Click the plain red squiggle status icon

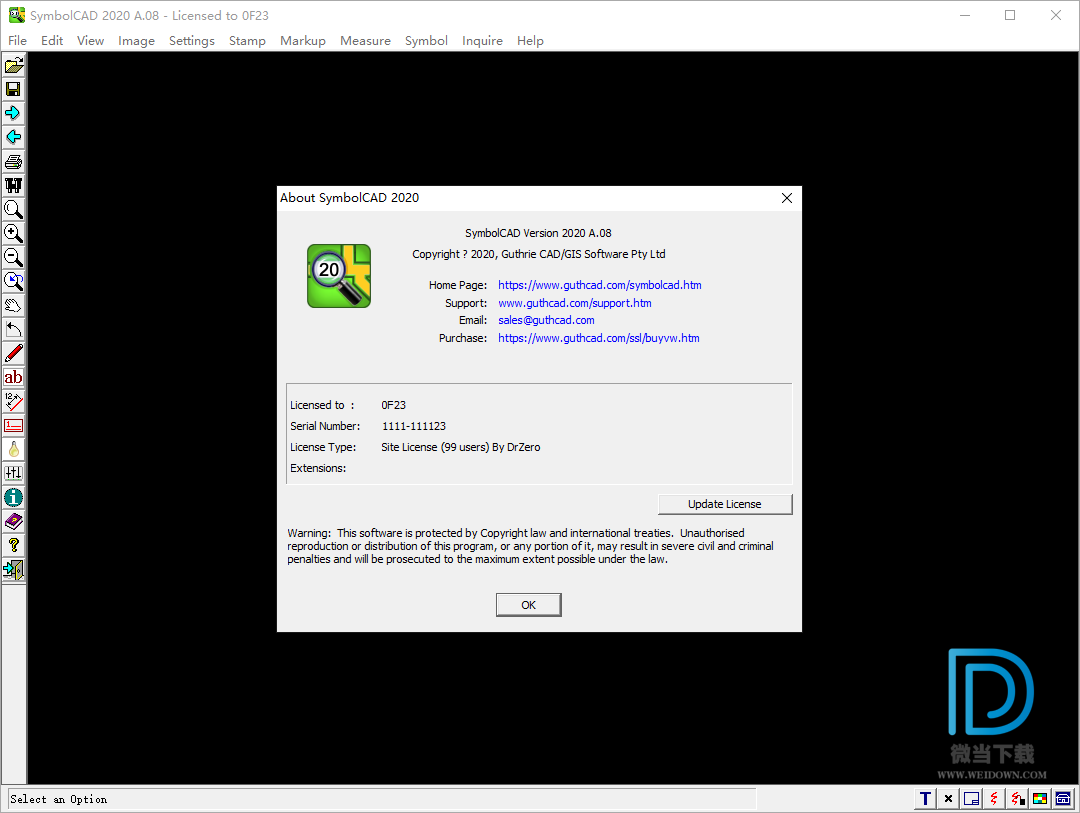(x=994, y=799)
